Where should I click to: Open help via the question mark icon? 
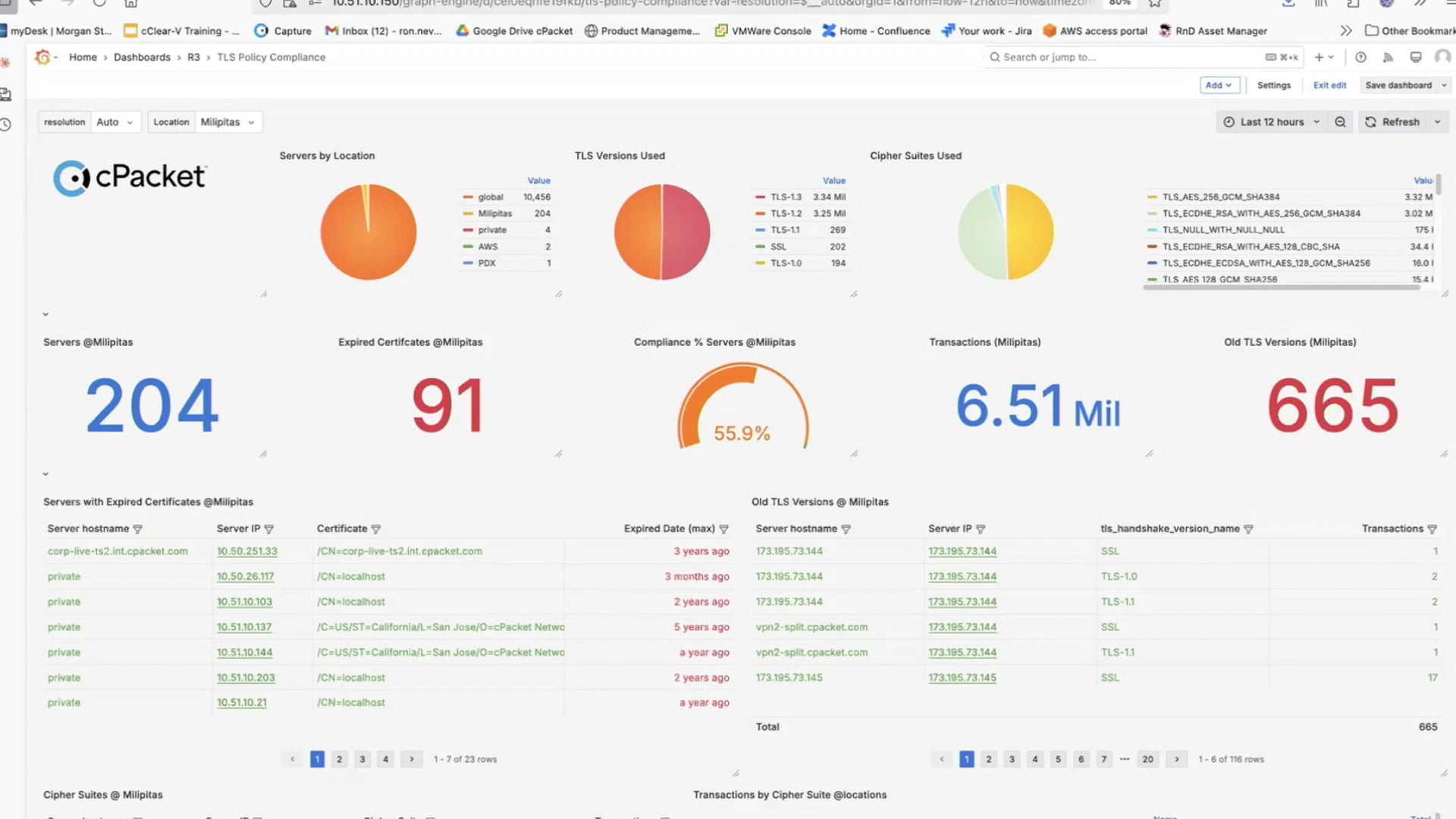[x=1360, y=57]
